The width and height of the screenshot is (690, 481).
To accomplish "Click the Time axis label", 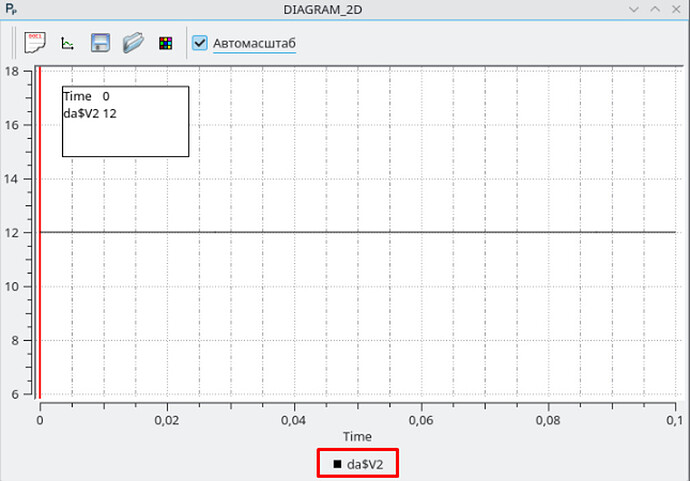I will (357, 437).
